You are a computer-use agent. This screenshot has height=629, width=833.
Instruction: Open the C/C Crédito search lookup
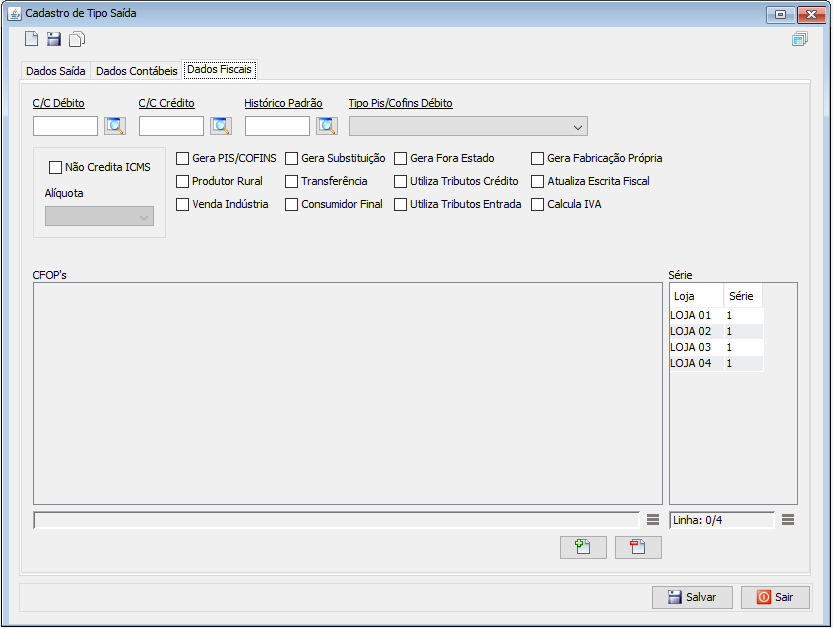tap(221, 126)
